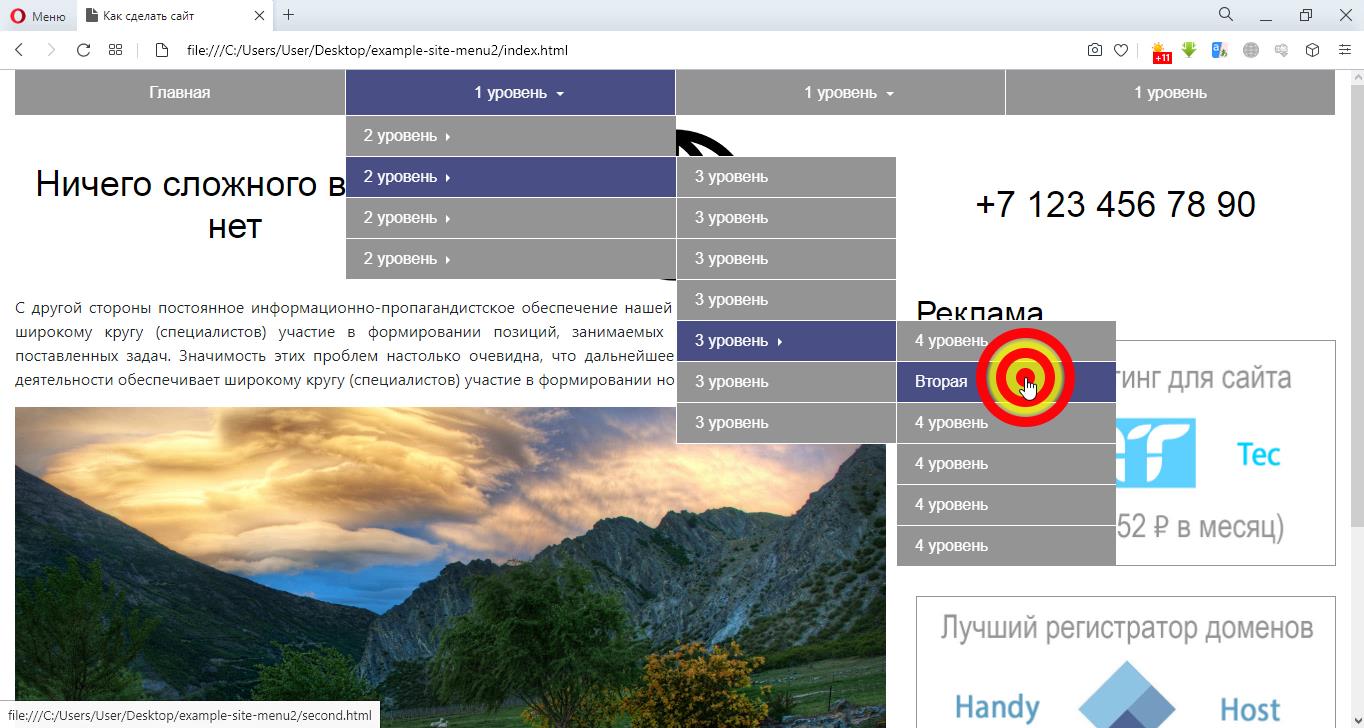The image size is (1364, 728).
Task: Open the weather extension showing +11
Action: coord(1159,51)
